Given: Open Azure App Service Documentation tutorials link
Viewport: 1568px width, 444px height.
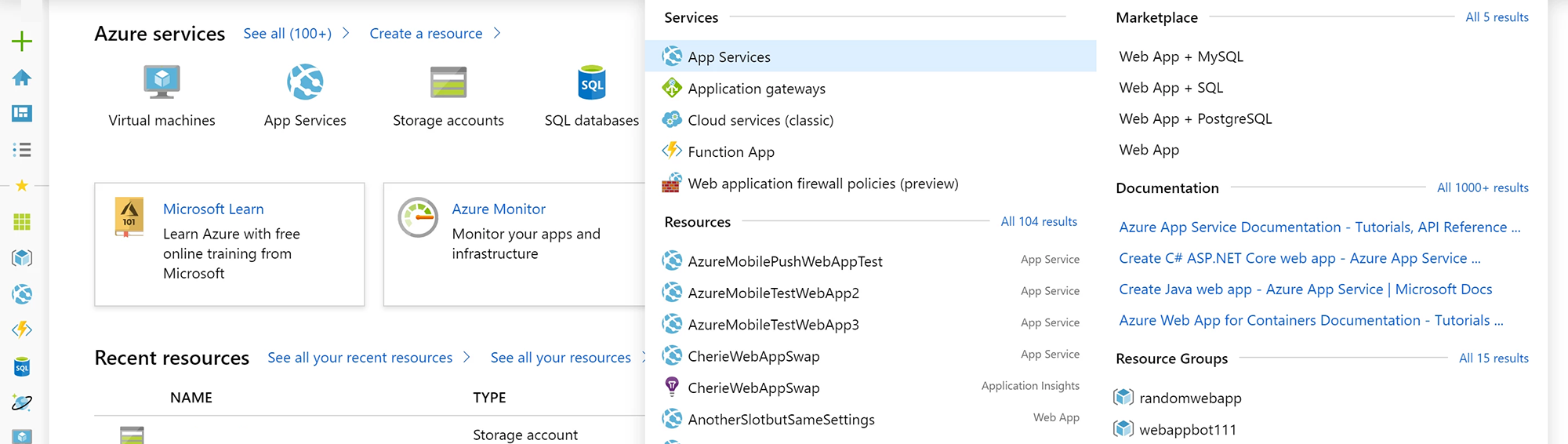Looking at the screenshot, I should point(1319,227).
